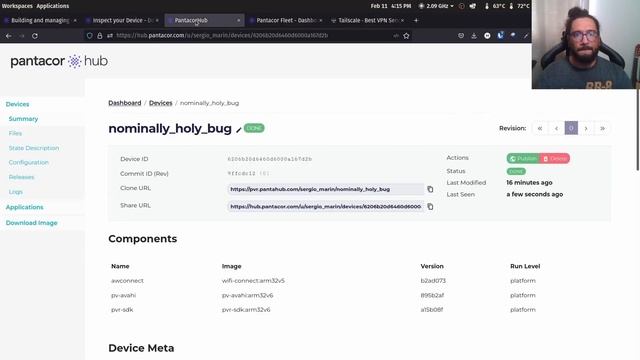The image size is (640, 360).
Task: Click the awconnect component name
Action: click(127, 281)
